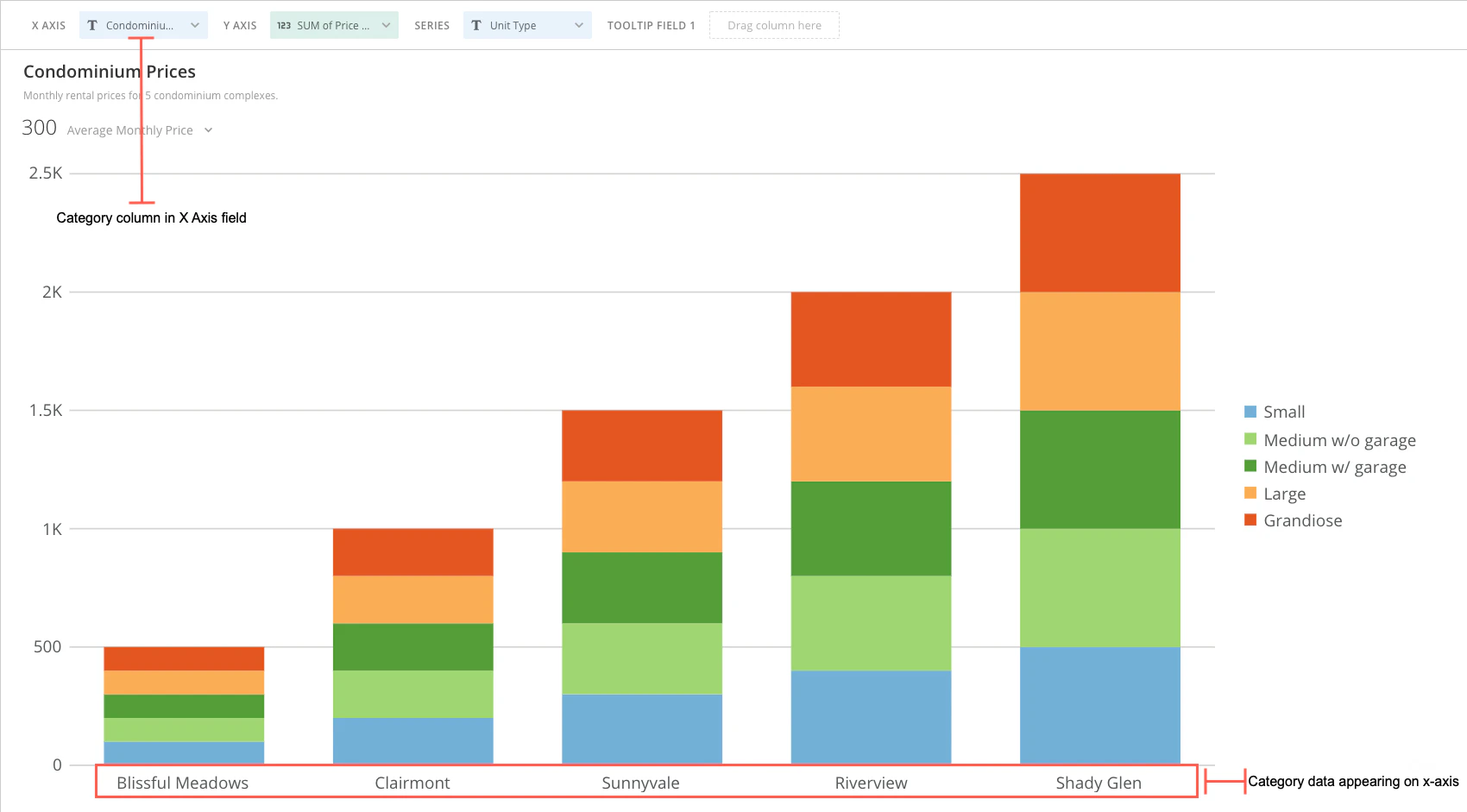Screen dimensions: 1467x812
Task: Click the '500' y-axis label
Action: (47, 647)
